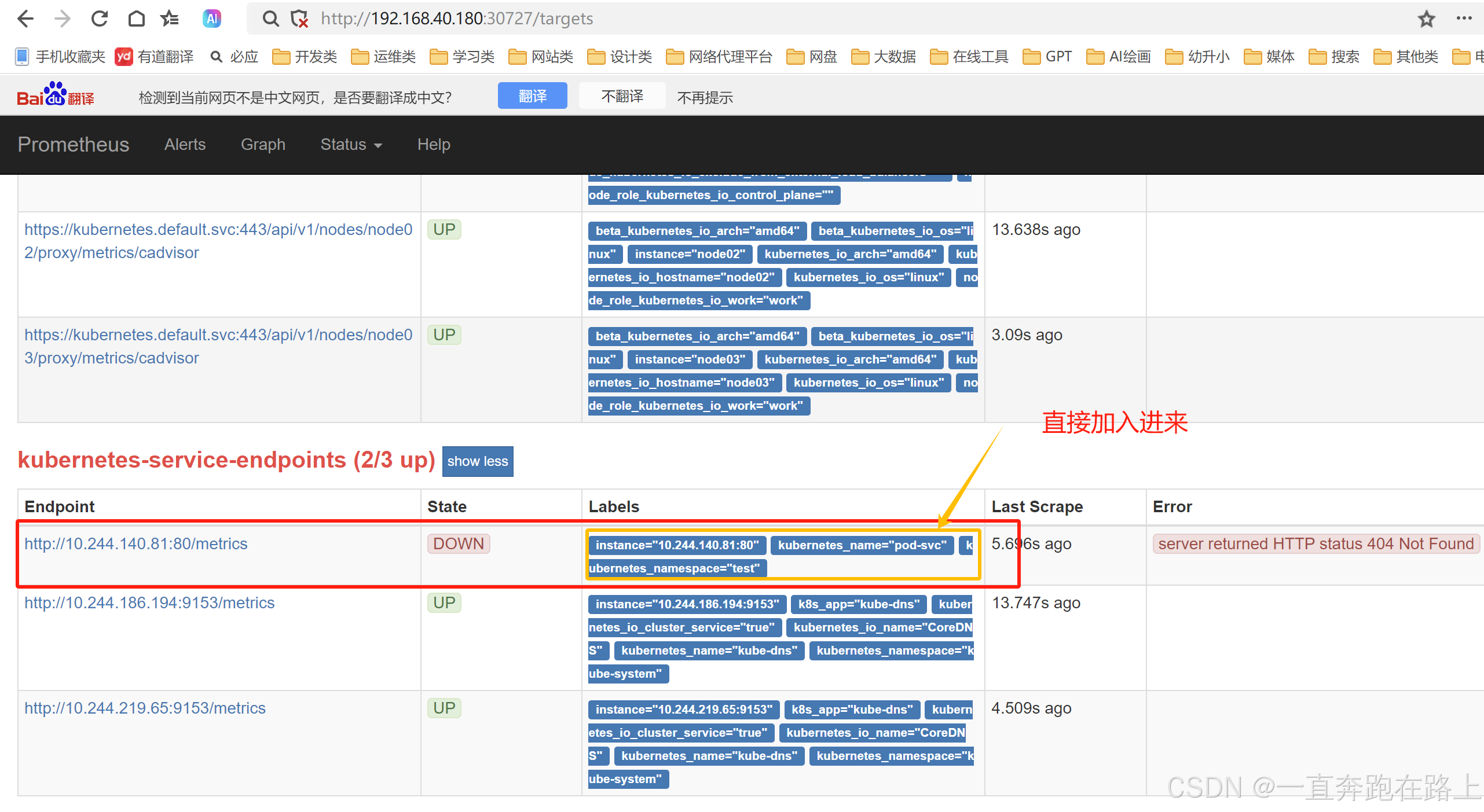The image size is (1484, 812).
Task: Click 不再提示 option
Action: pos(705,97)
